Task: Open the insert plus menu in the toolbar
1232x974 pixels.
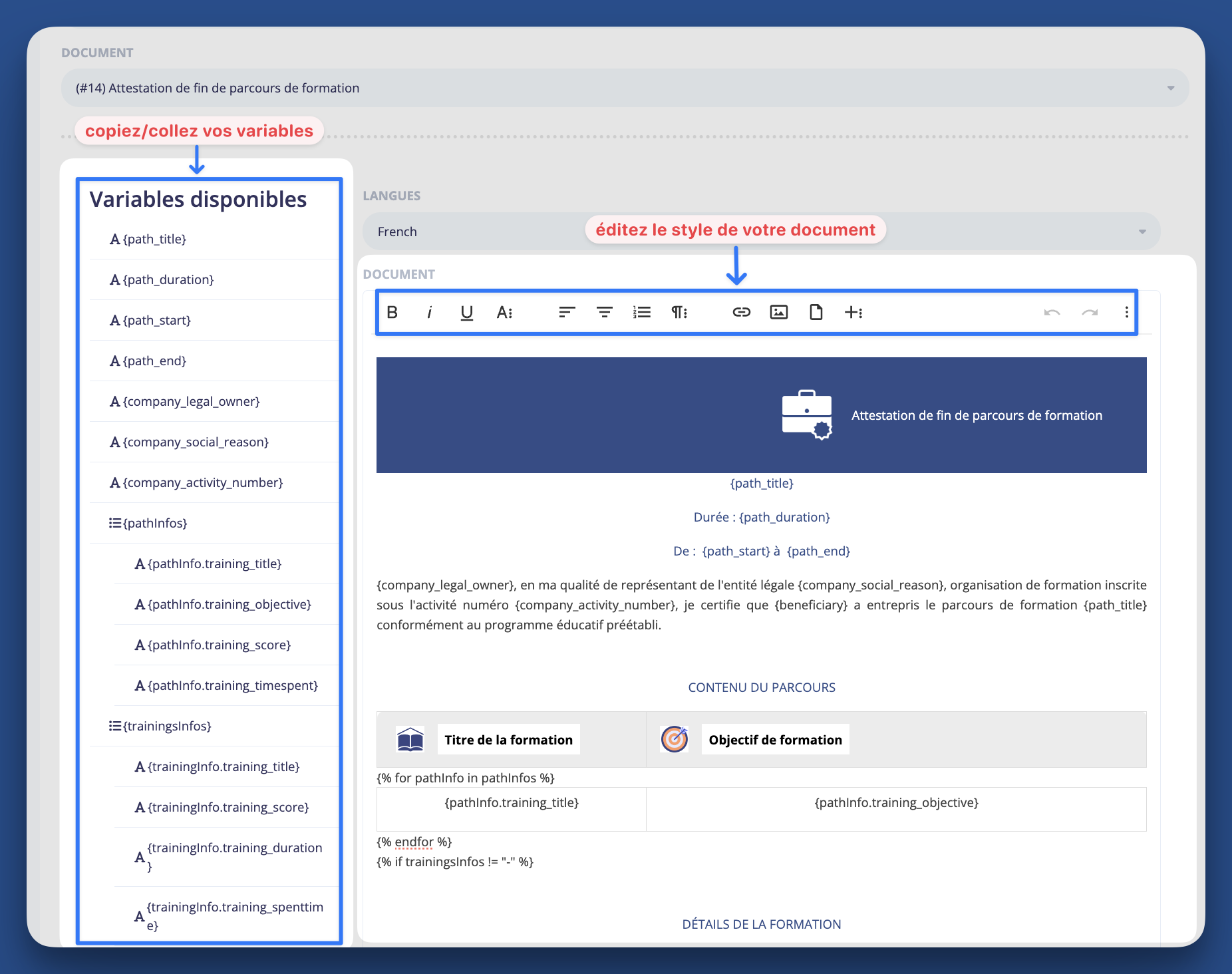Action: tap(854, 311)
